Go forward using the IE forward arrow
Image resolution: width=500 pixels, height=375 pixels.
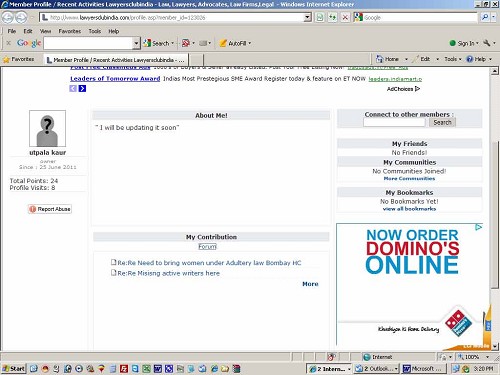21,17
